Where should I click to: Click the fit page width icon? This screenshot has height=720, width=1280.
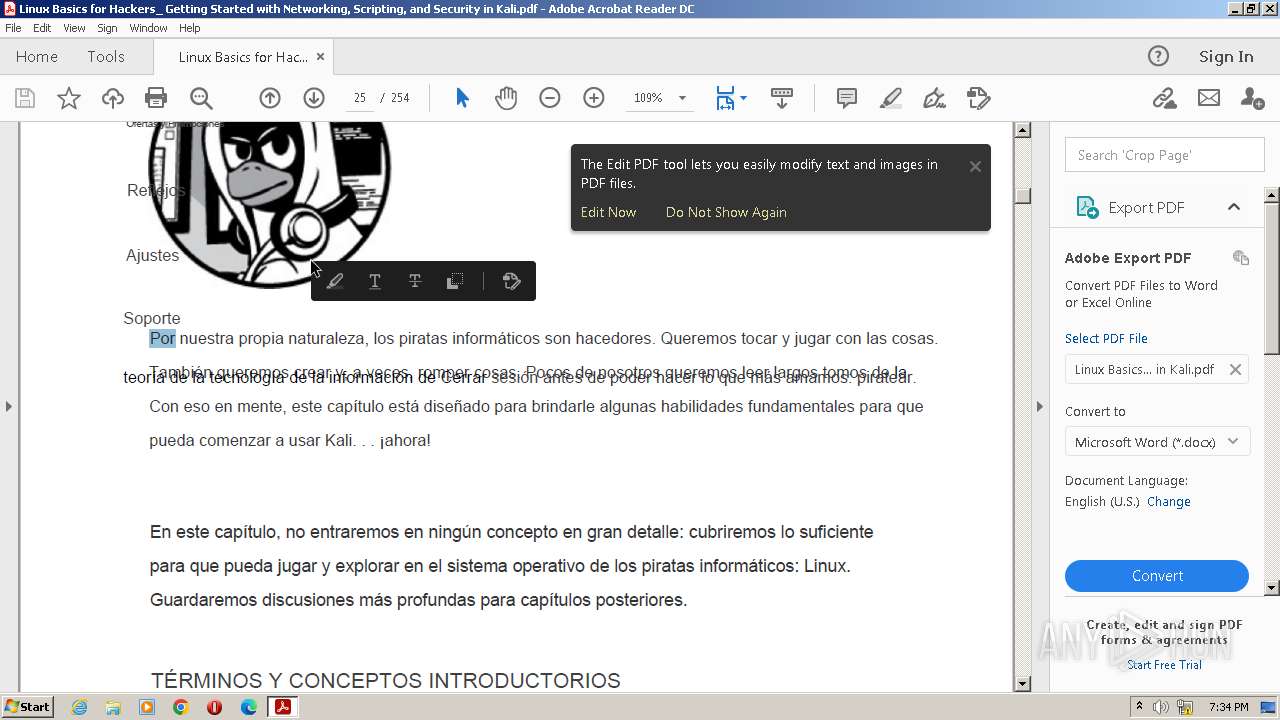pos(725,98)
